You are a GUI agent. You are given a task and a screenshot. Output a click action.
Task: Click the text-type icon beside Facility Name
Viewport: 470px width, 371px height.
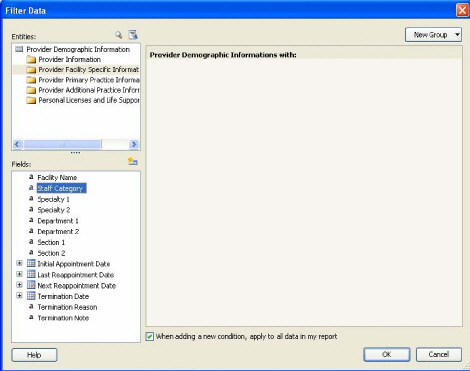tap(31, 177)
